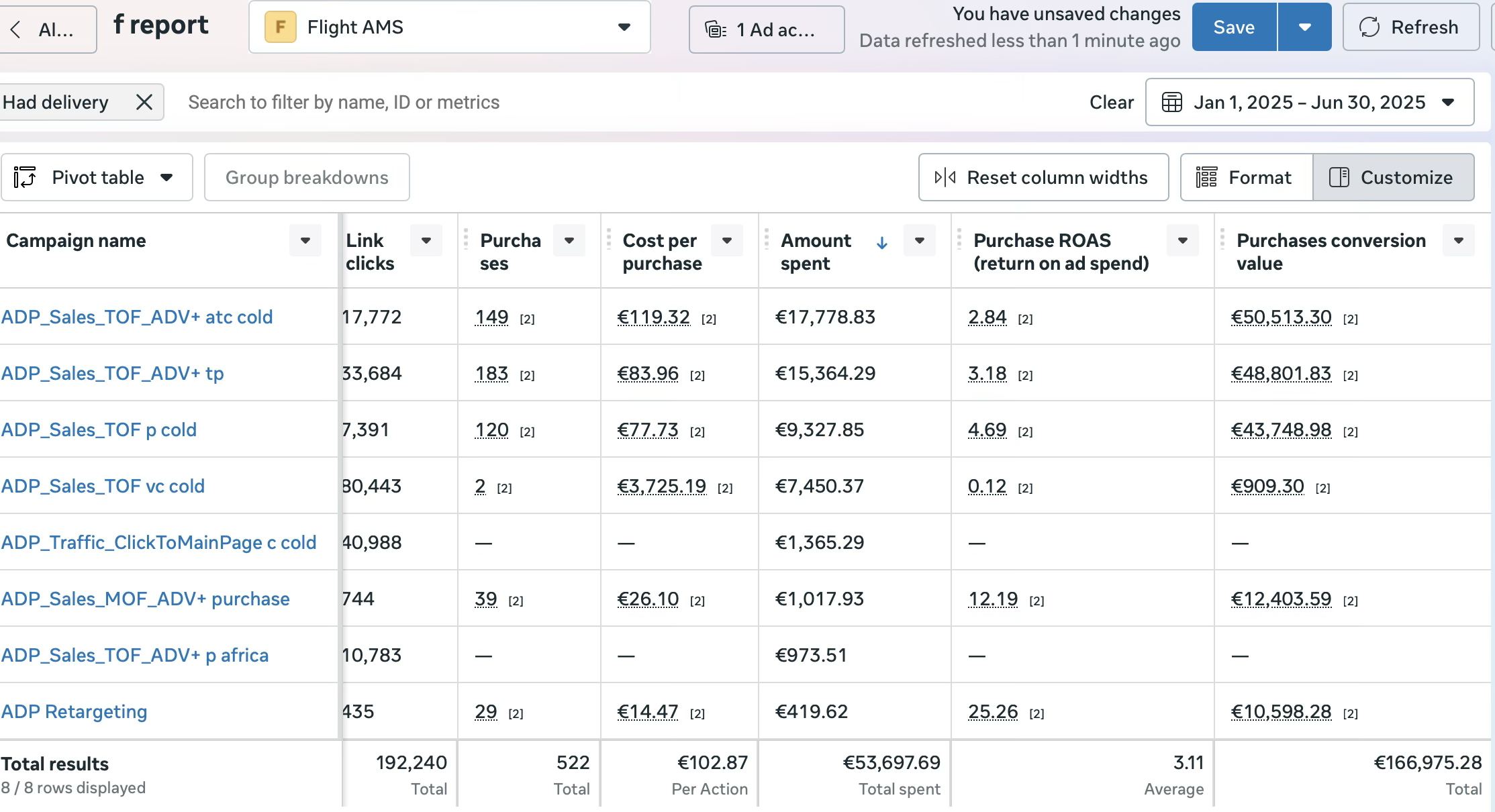Viewport: 1495px width, 812px height.
Task: Open Purchases conversion value column menu
Action: point(1459,240)
